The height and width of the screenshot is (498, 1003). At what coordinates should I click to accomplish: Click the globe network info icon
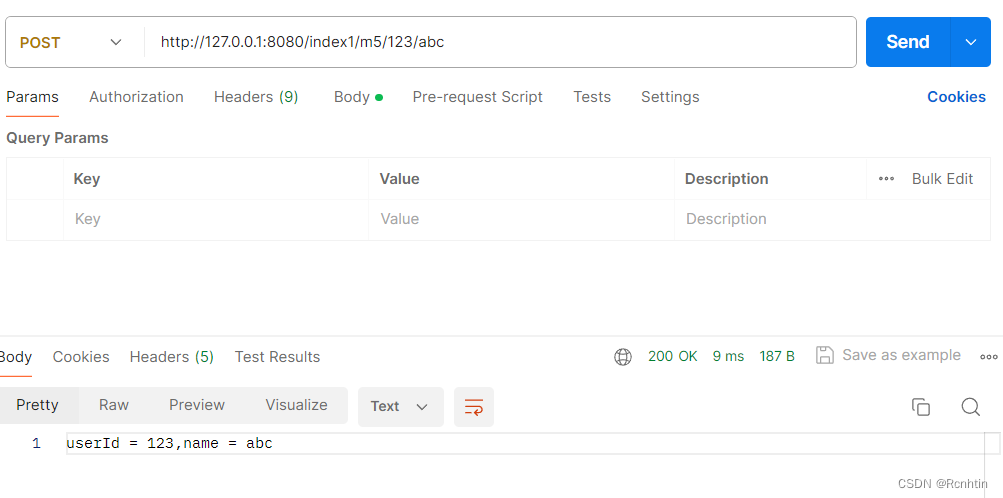pyautogui.click(x=622, y=357)
